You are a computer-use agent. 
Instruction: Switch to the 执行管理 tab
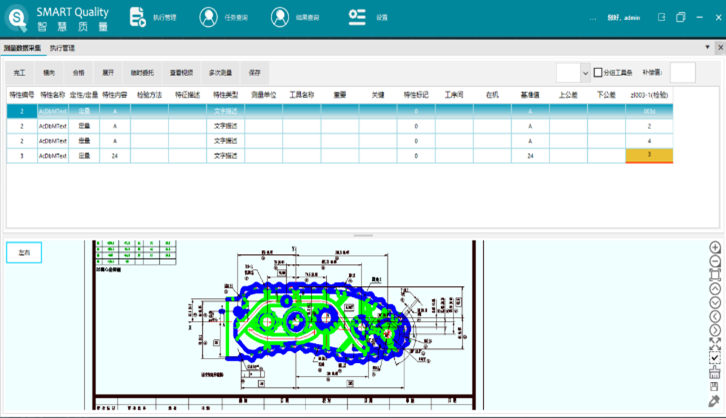point(63,47)
